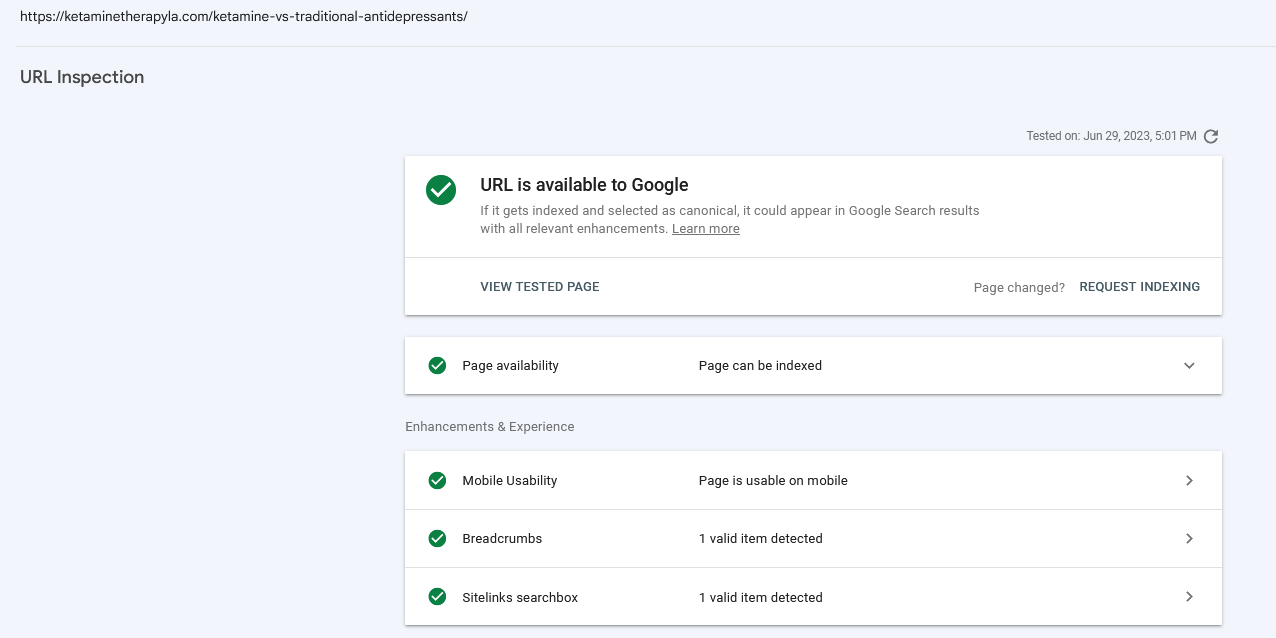Click green checkmark next to Mobile Usability
This screenshot has width=1276, height=638.
tap(437, 481)
